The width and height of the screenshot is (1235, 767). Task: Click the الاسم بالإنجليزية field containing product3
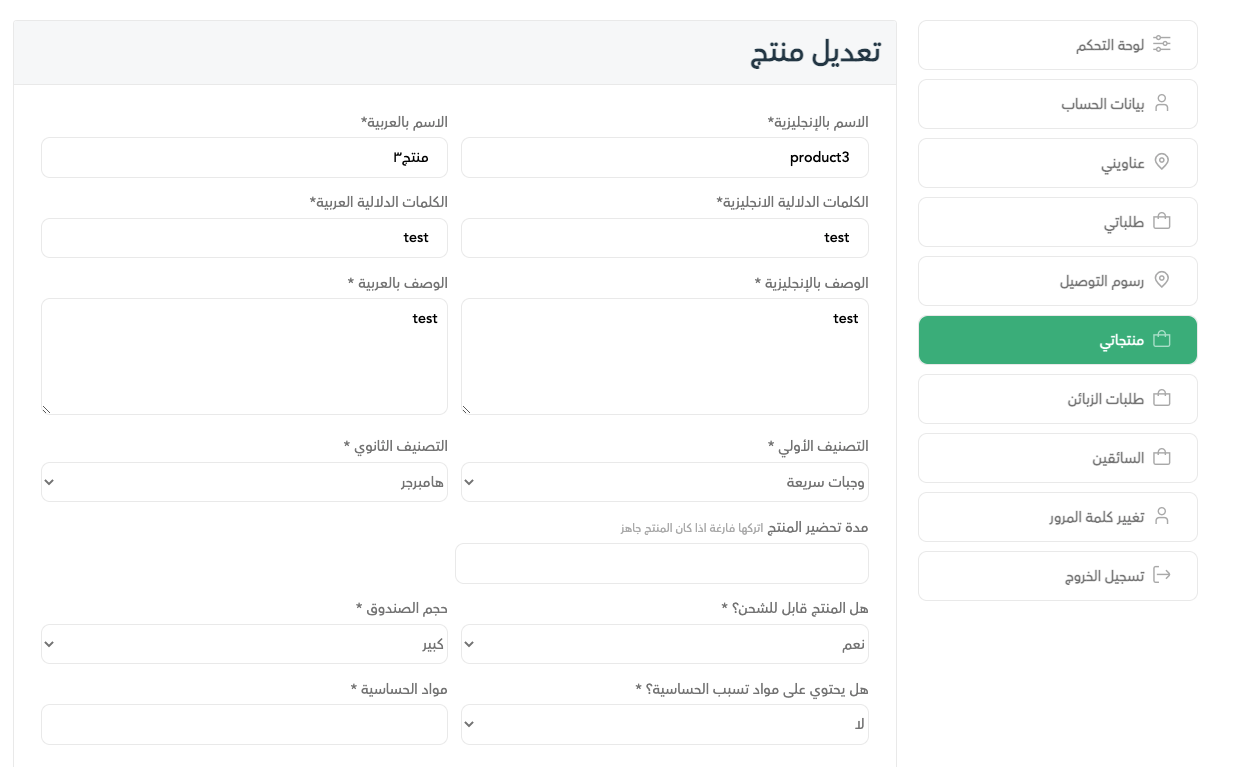pos(664,158)
